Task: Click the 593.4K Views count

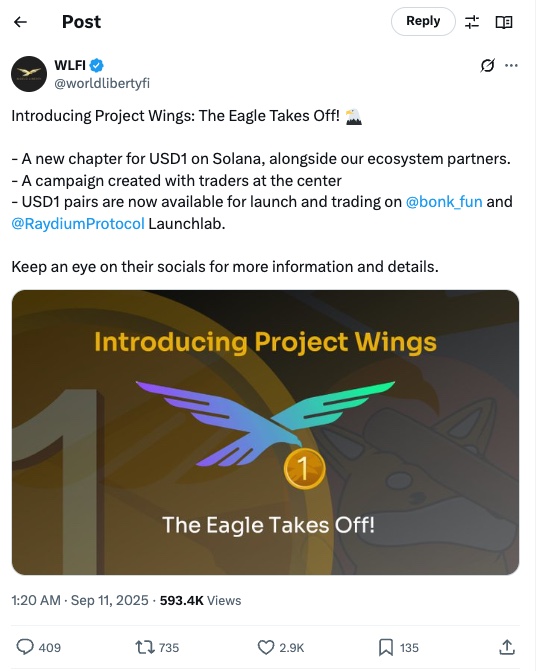Action: click(x=200, y=600)
